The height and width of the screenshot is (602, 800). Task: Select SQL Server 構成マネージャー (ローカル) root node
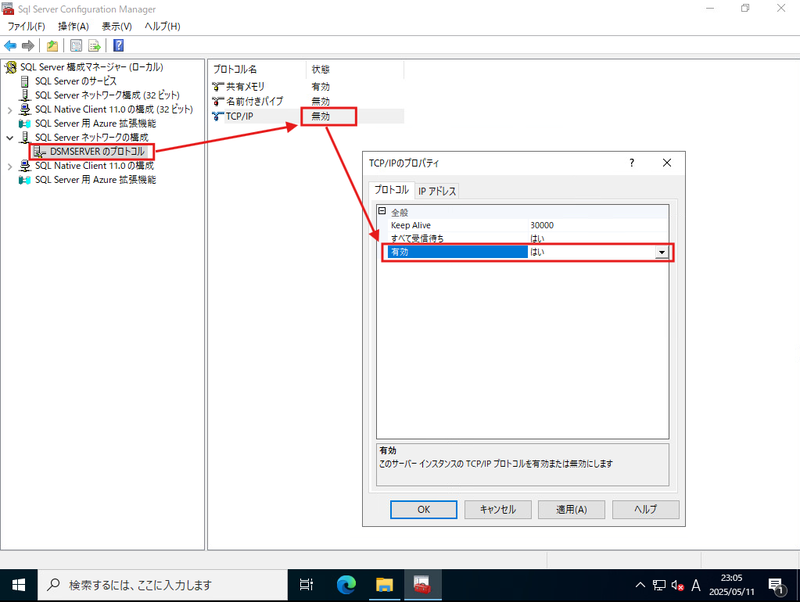(91, 67)
